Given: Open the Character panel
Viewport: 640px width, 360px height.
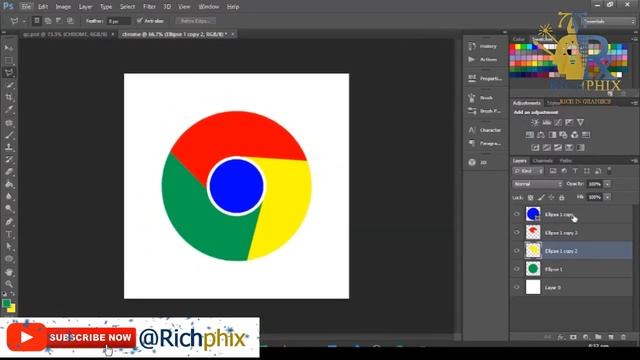Looking at the screenshot, I should pyautogui.click(x=484, y=130).
